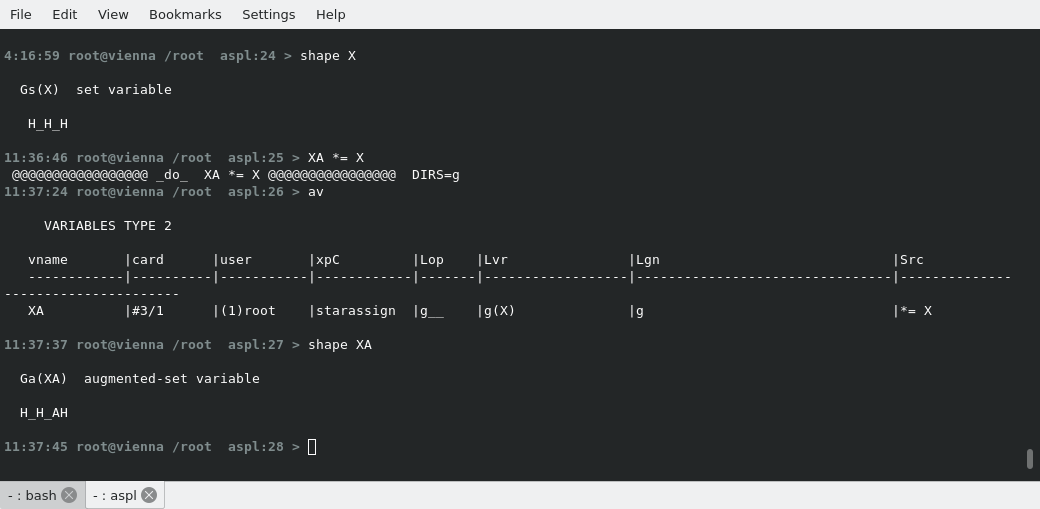Click the cursor at the aspl:28 prompt

[x=312, y=447]
